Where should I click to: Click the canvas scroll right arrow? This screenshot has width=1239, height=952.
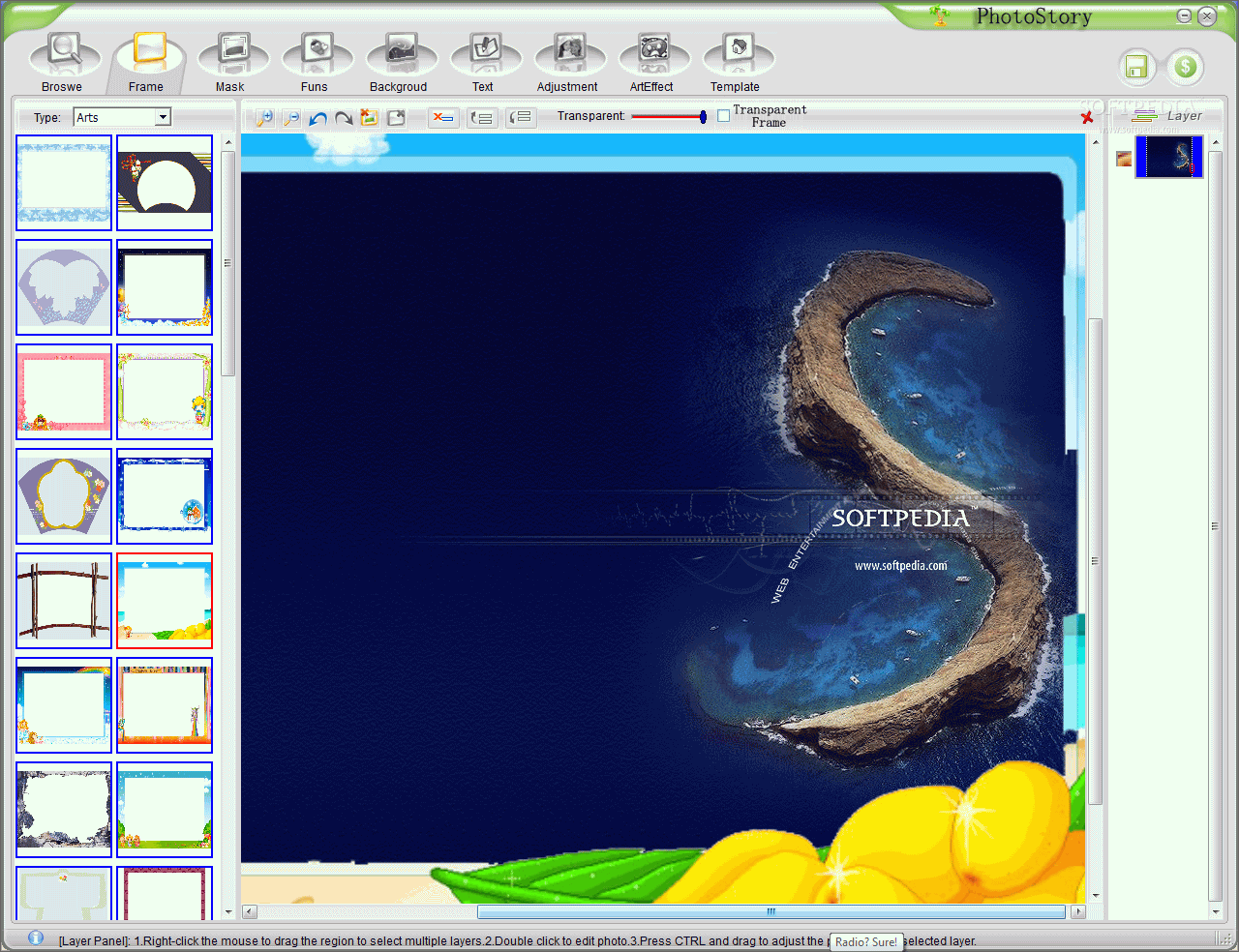[1077, 911]
